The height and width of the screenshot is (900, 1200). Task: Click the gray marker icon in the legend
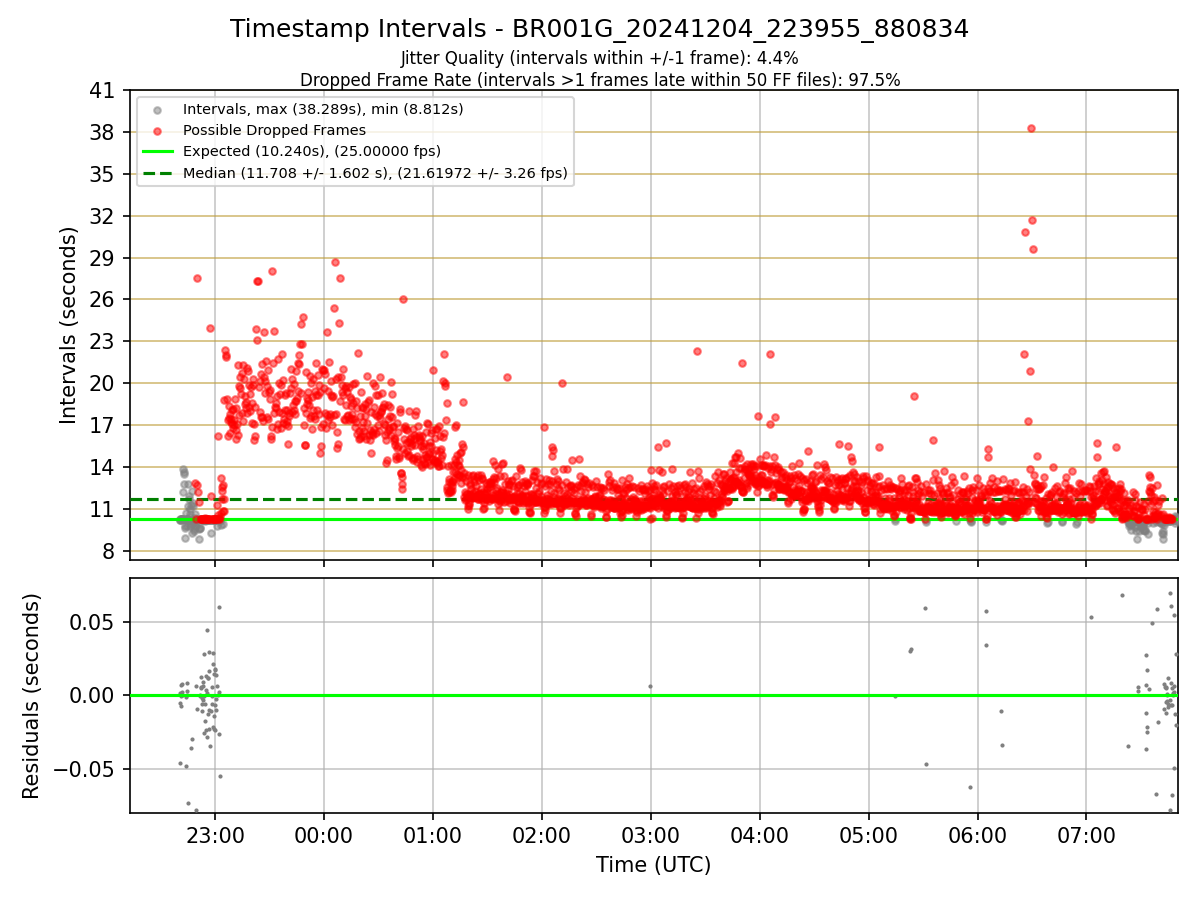click(158, 109)
